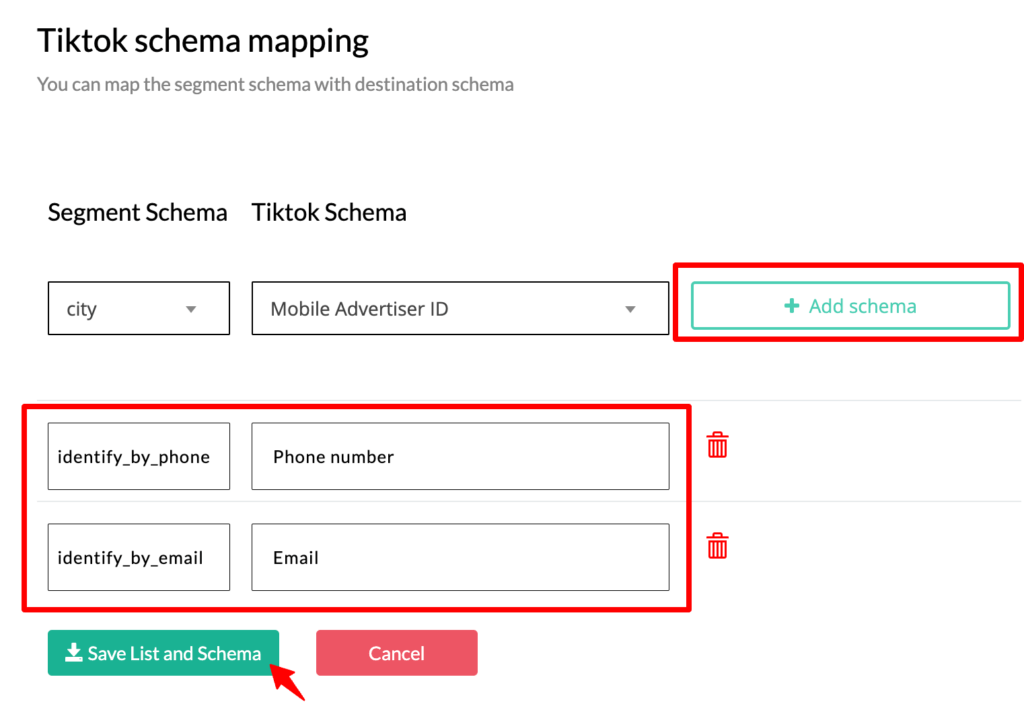Click the Phone number field
Screen dimensions: 1024x708
click(460, 456)
